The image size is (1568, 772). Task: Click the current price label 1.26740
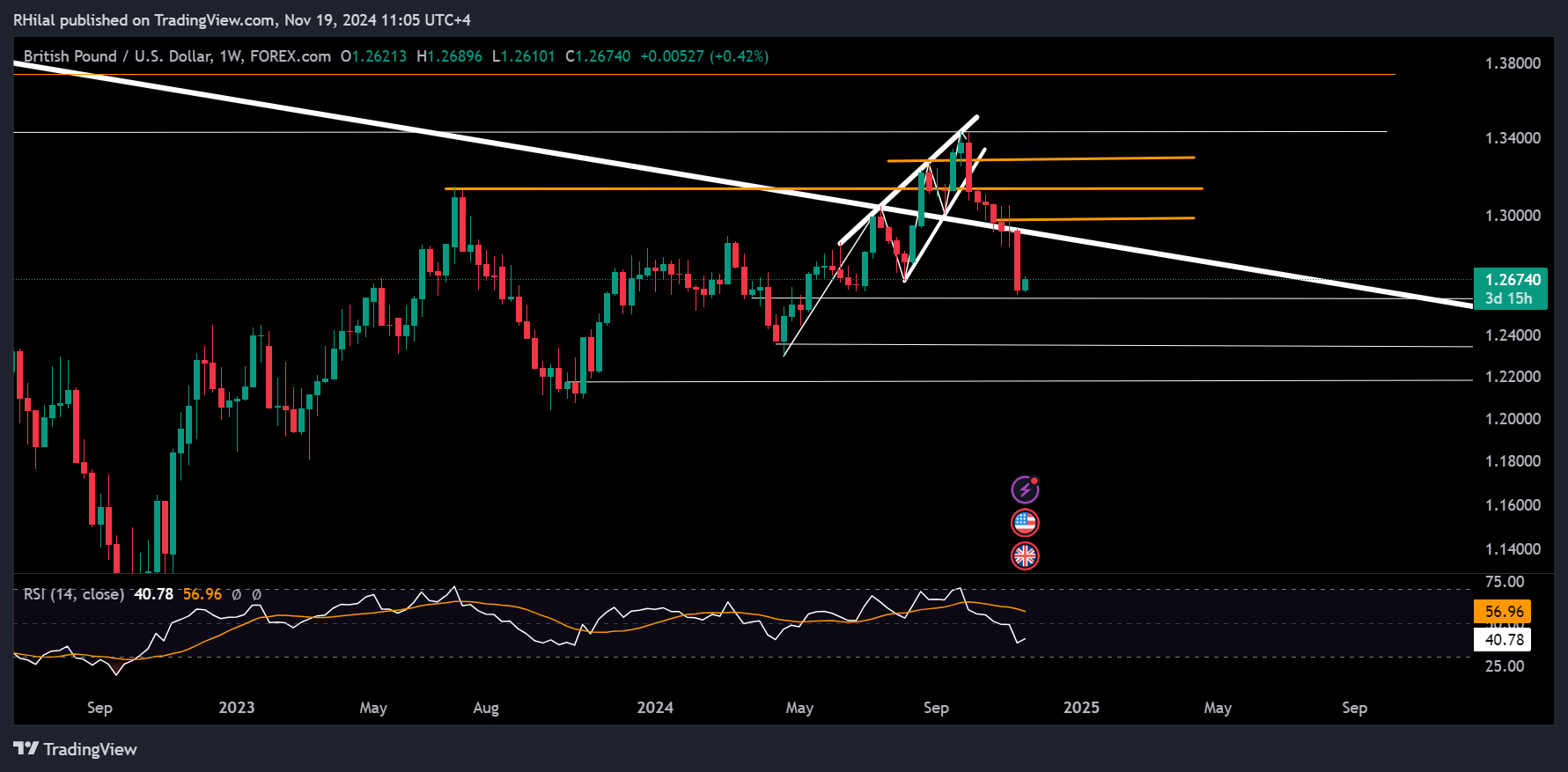pyautogui.click(x=1513, y=280)
